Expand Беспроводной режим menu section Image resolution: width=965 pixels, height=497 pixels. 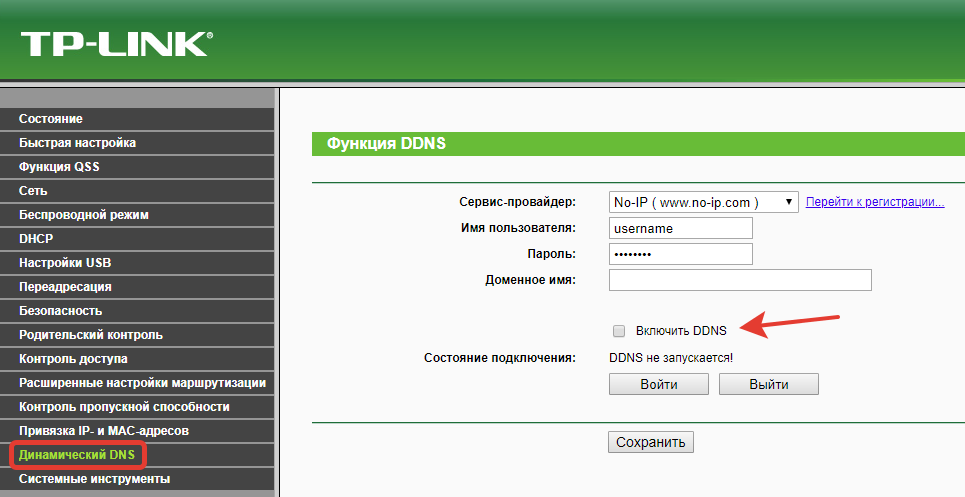pyautogui.click(x=83, y=215)
